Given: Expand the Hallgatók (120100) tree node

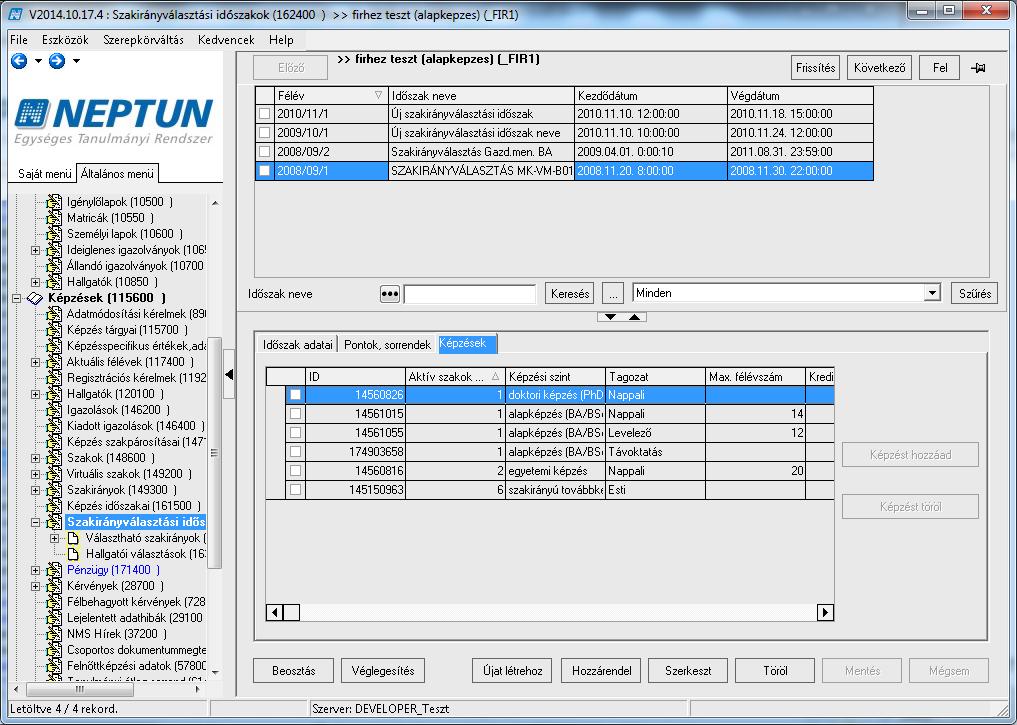Looking at the screenshot, I should tap(36, 394).
